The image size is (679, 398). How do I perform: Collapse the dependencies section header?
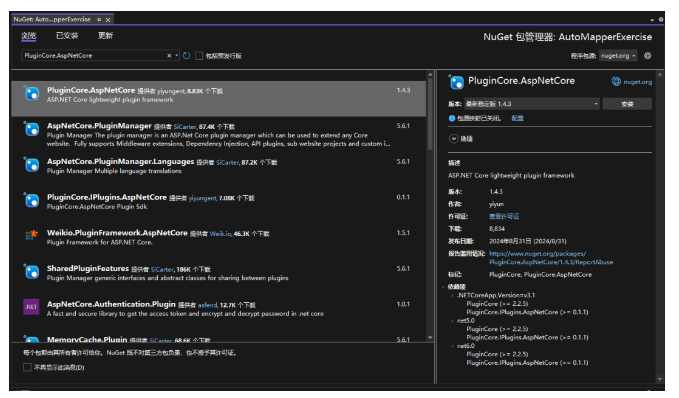(444, 287)
